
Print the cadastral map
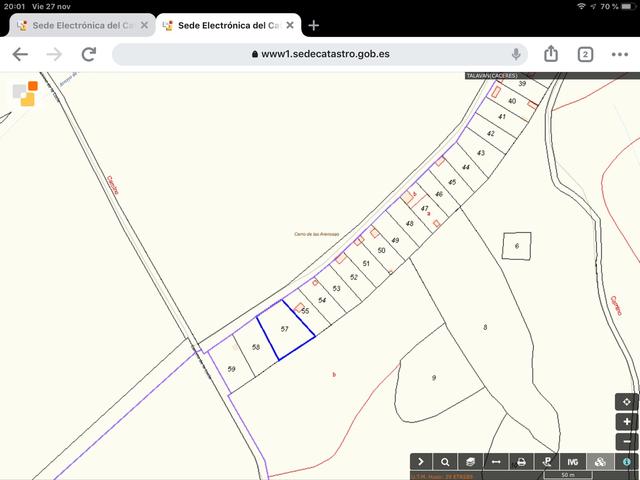click(x=521, y=462)
